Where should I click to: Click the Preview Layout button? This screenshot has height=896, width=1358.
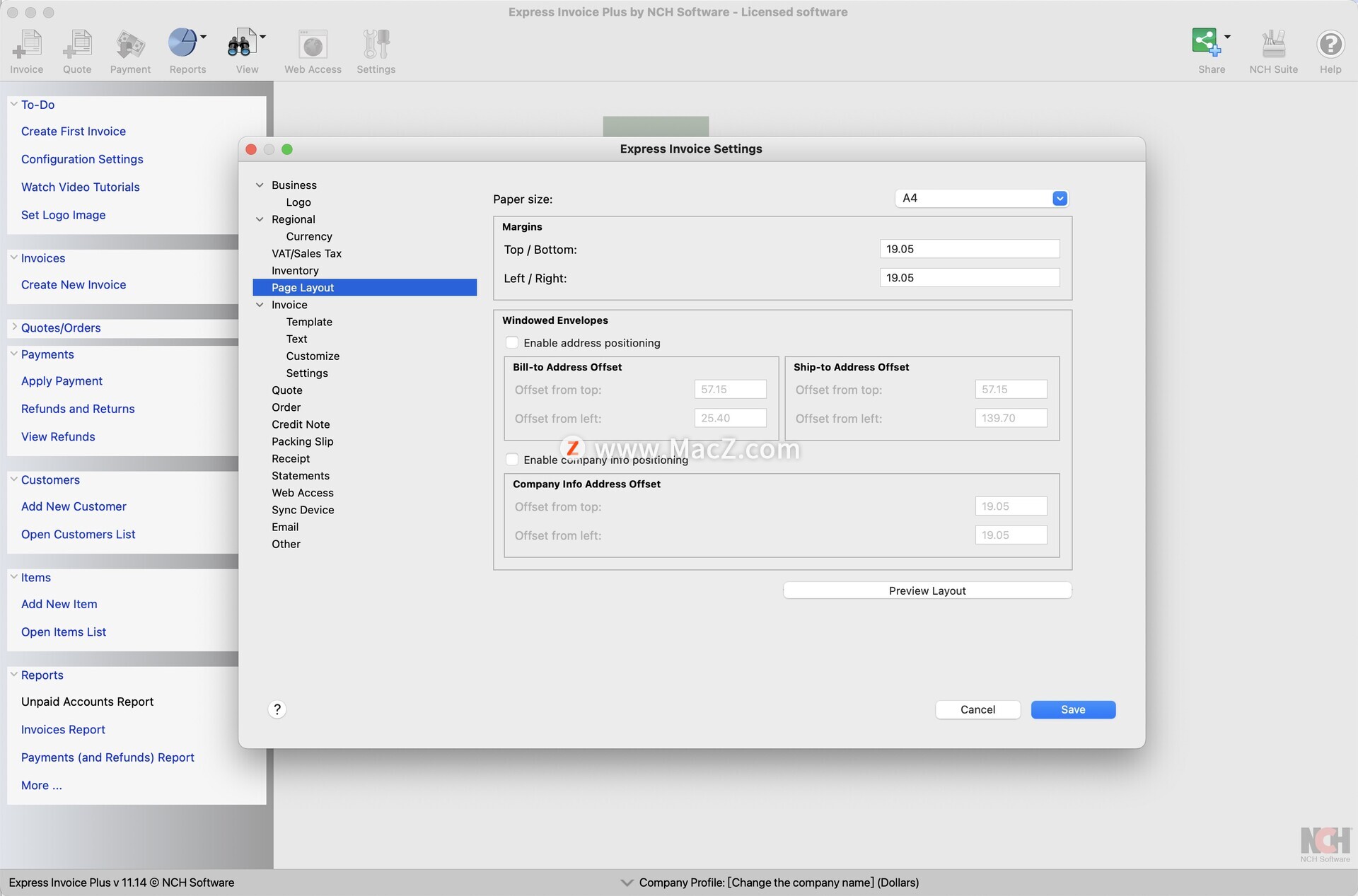(927, 590)
